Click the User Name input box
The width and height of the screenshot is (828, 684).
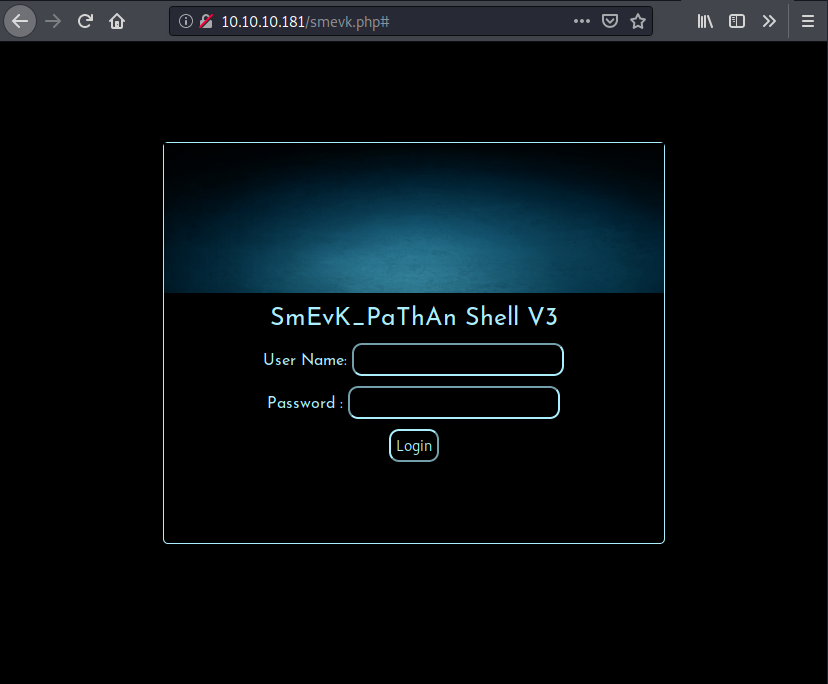pyautogui.click(x=457, y=359)
